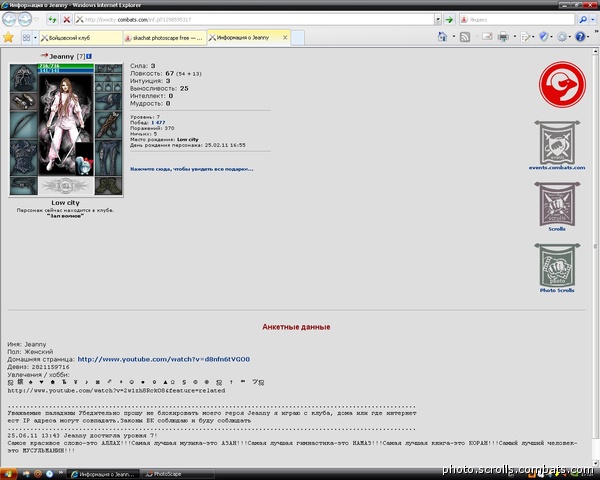Click the Jeanny character portrait image
Image resolution: width=600 pixels, height=480 pixels.
point(65,125)
